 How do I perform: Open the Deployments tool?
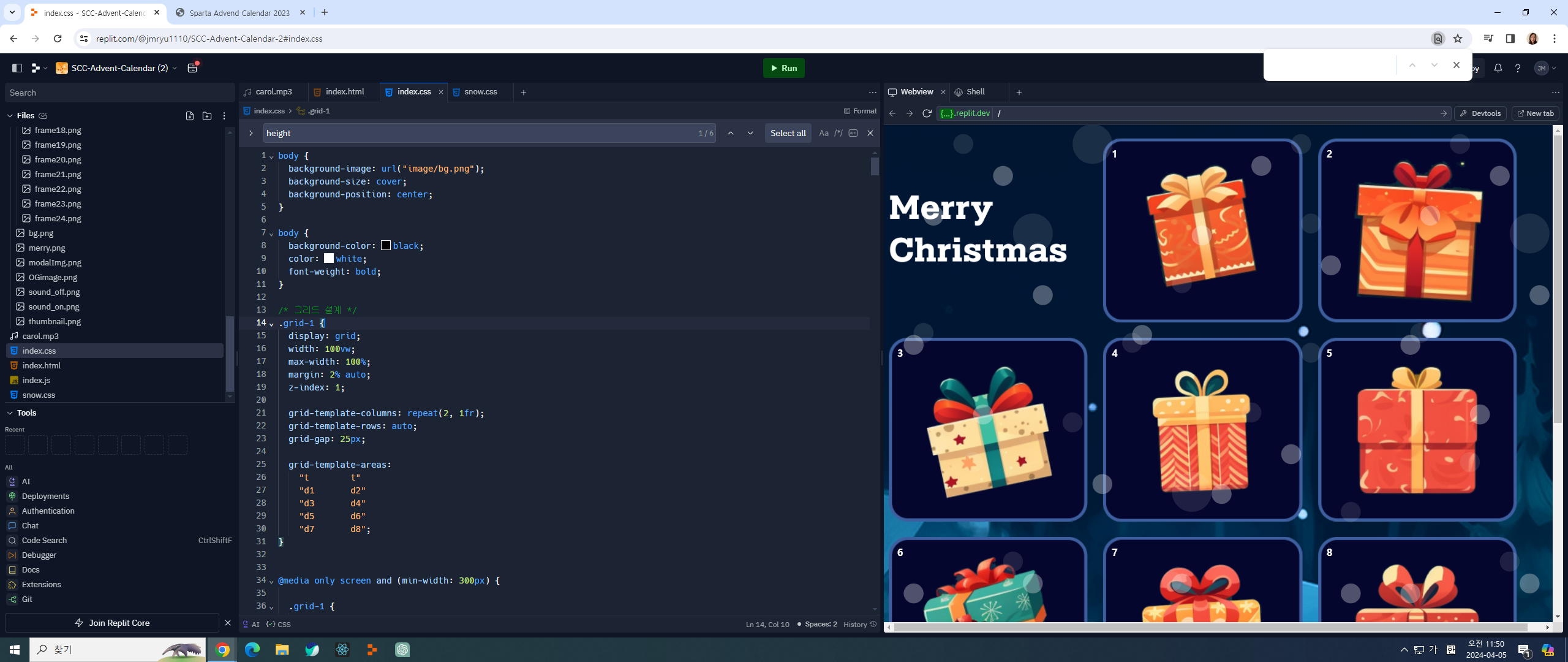tap(45, 496)
